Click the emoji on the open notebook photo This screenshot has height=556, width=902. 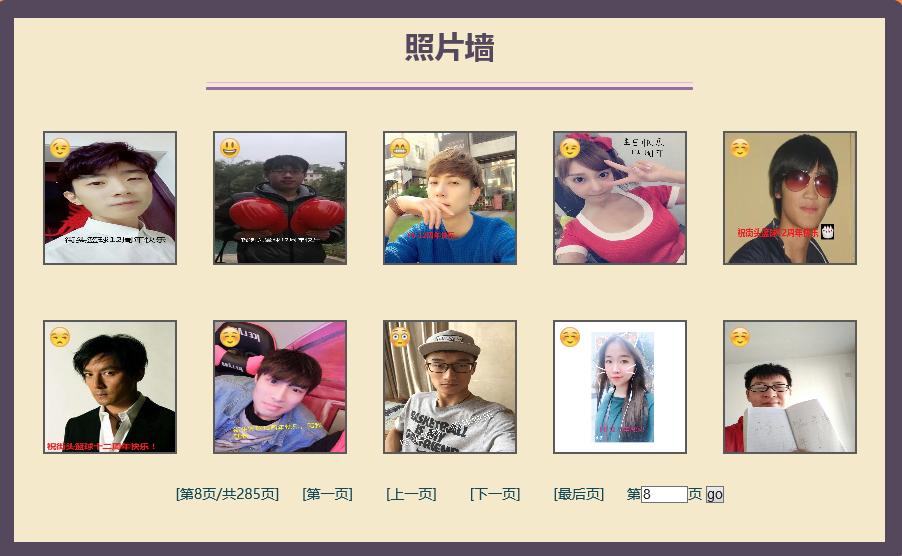[740, 337]
